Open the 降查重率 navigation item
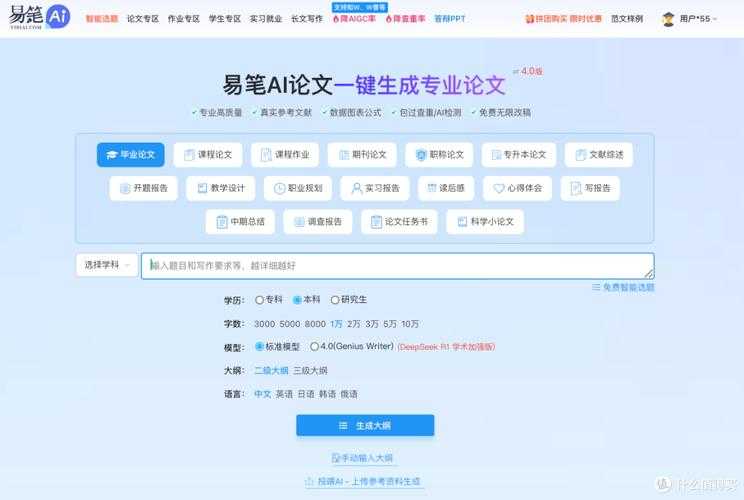 click(405, 19)
